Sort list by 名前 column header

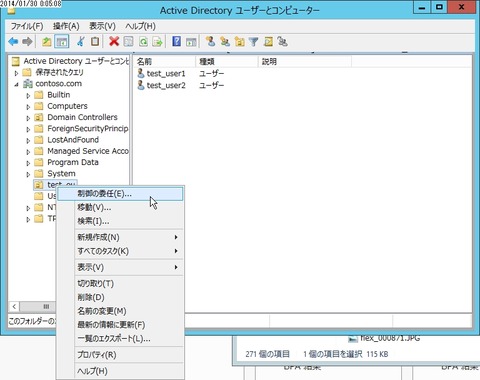pyautogui.click(x=165, y=61)
